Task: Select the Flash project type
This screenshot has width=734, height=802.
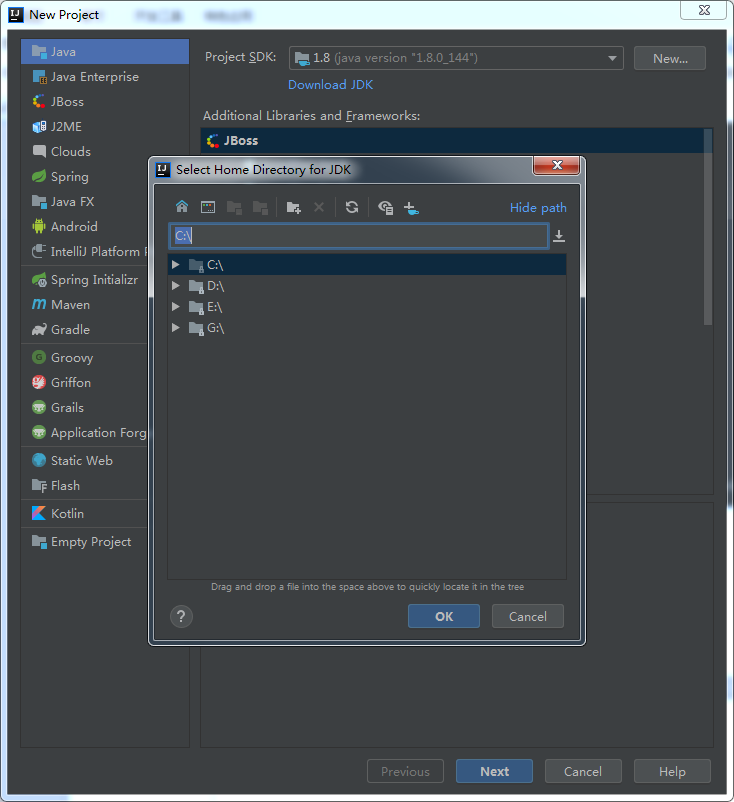Action: point(84,485)
